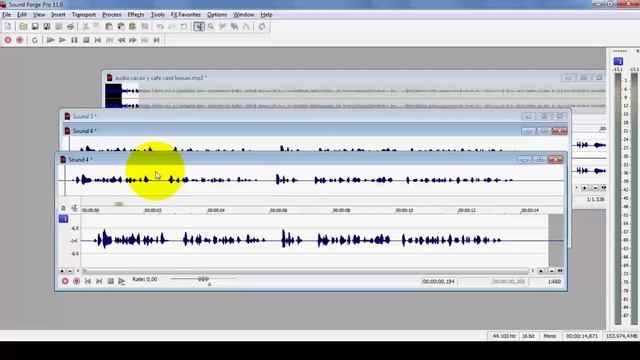
Task: Click Forward in main transport bar
Action: click(133, 40)
